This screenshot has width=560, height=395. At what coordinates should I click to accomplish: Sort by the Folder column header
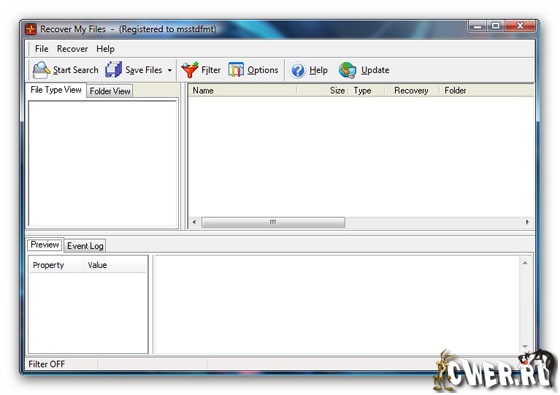click(x=487, y=91)
